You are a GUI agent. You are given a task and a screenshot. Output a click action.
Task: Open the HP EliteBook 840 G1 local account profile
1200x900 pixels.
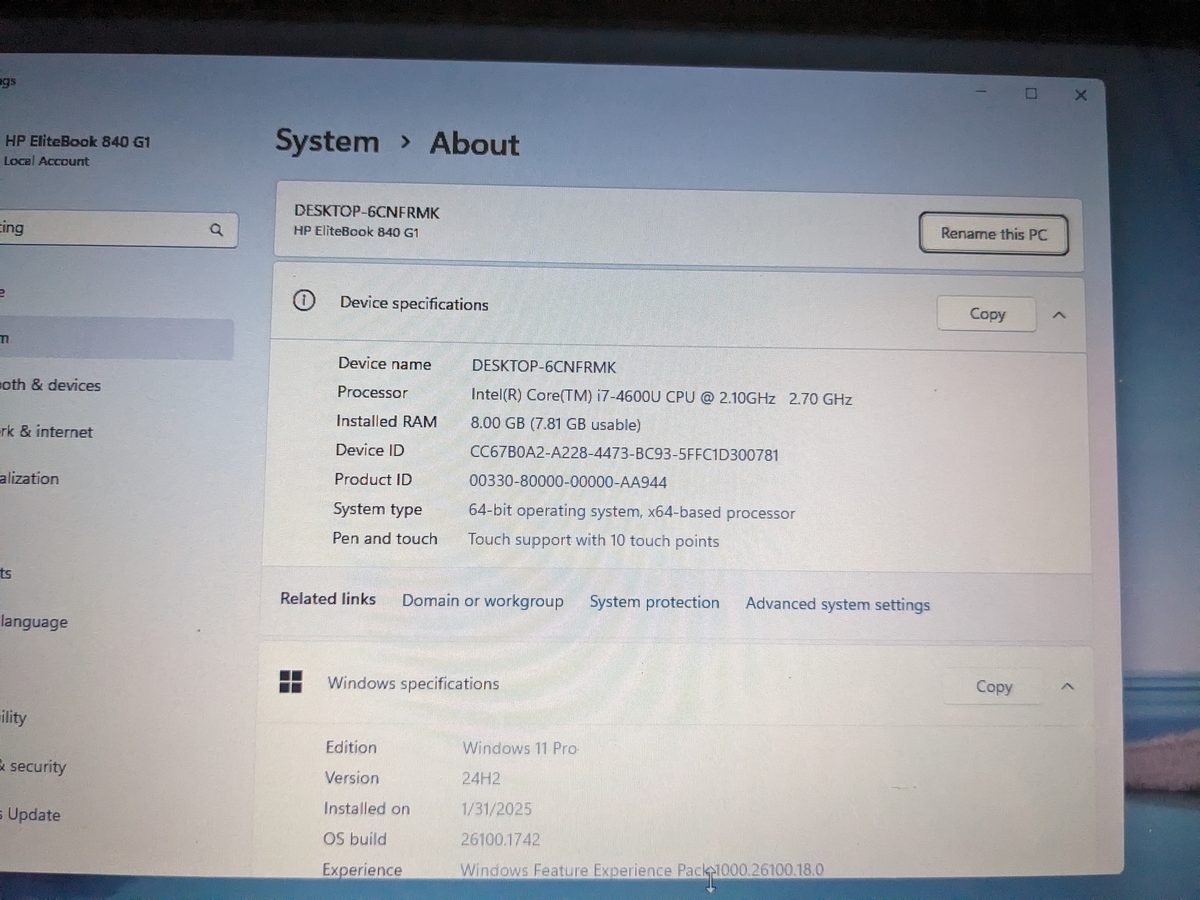coord(76,150)
